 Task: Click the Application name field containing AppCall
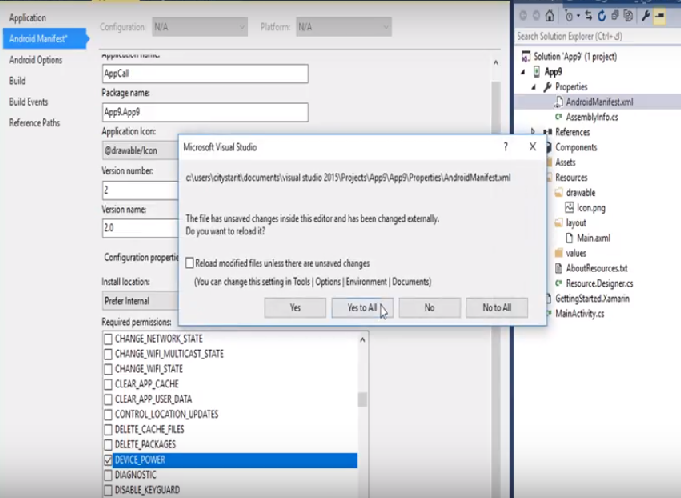click(205, 74)
